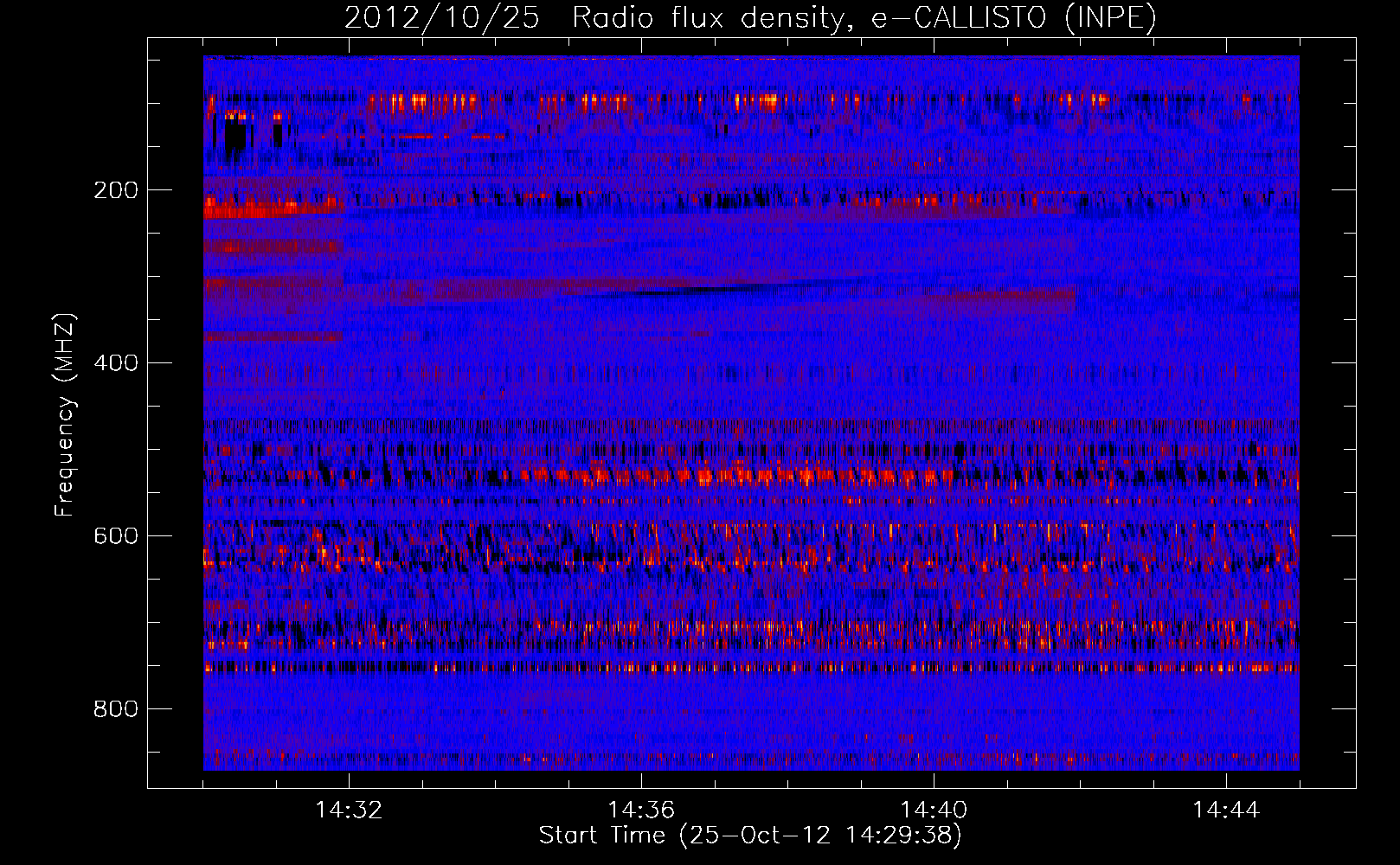Viewport: 1400px width, 865px height.
Task: Click the 400 frequency tick label
Action: [x=116, y=363]
